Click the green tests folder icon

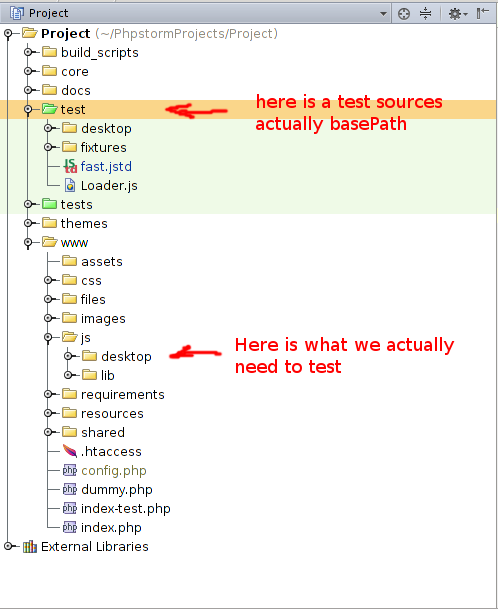coord(49,204)
